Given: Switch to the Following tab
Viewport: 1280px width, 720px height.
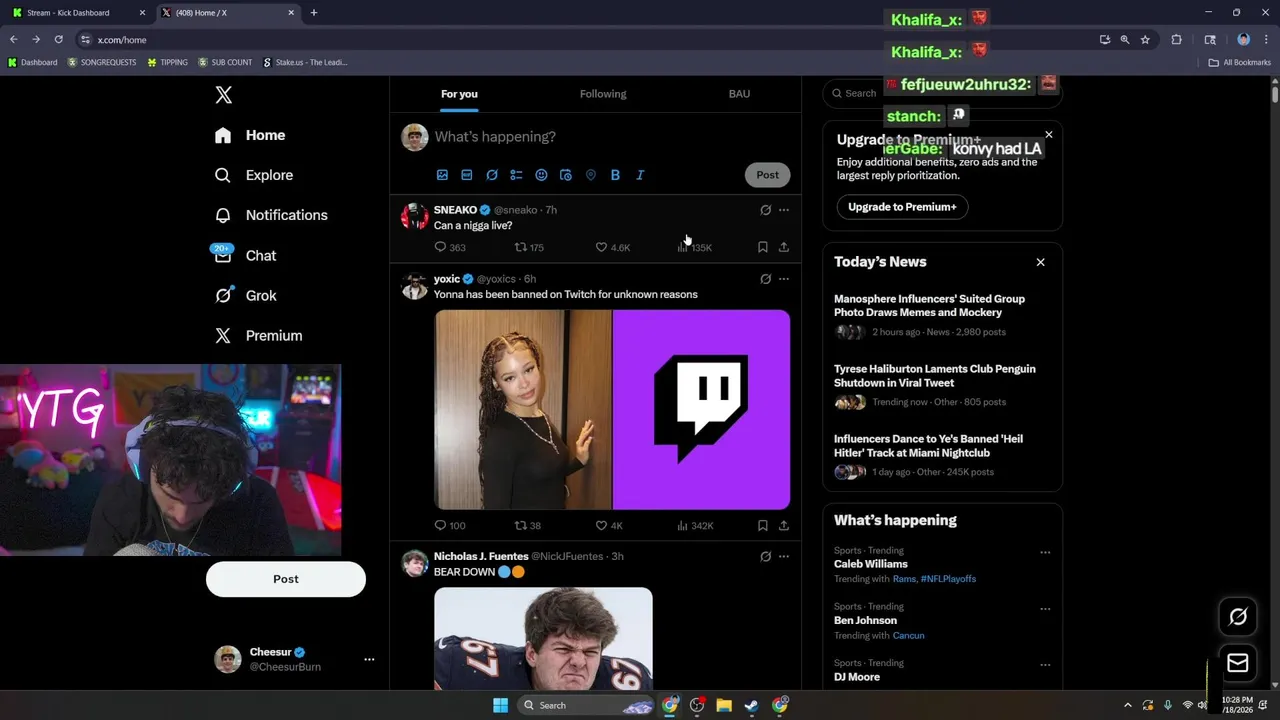Looking at the screenshot, I should tap(603, 94).
